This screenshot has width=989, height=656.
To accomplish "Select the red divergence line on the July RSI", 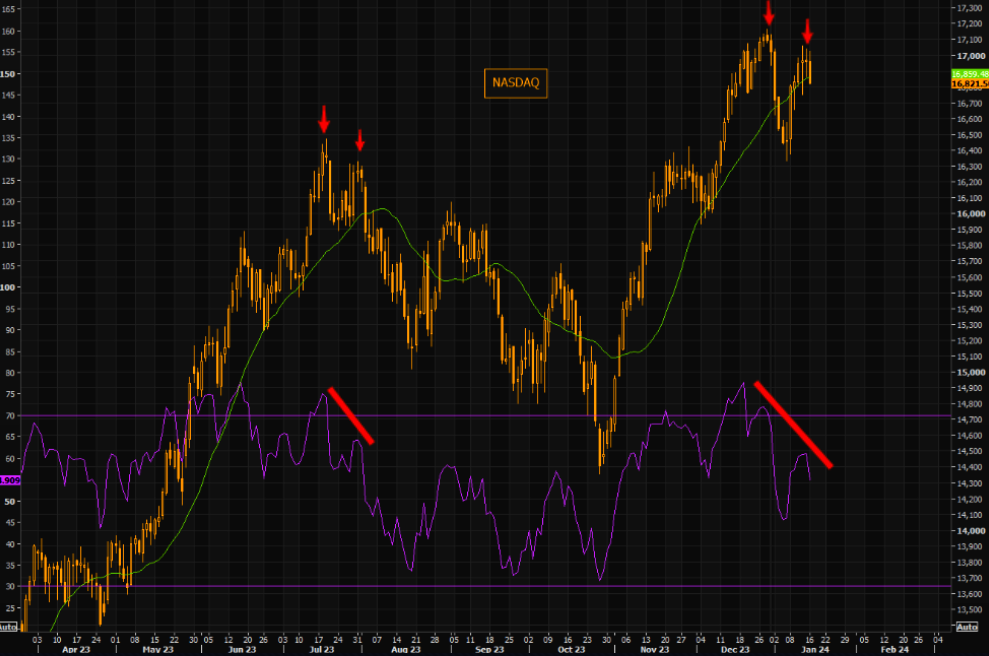I will (x=351, y=416).
